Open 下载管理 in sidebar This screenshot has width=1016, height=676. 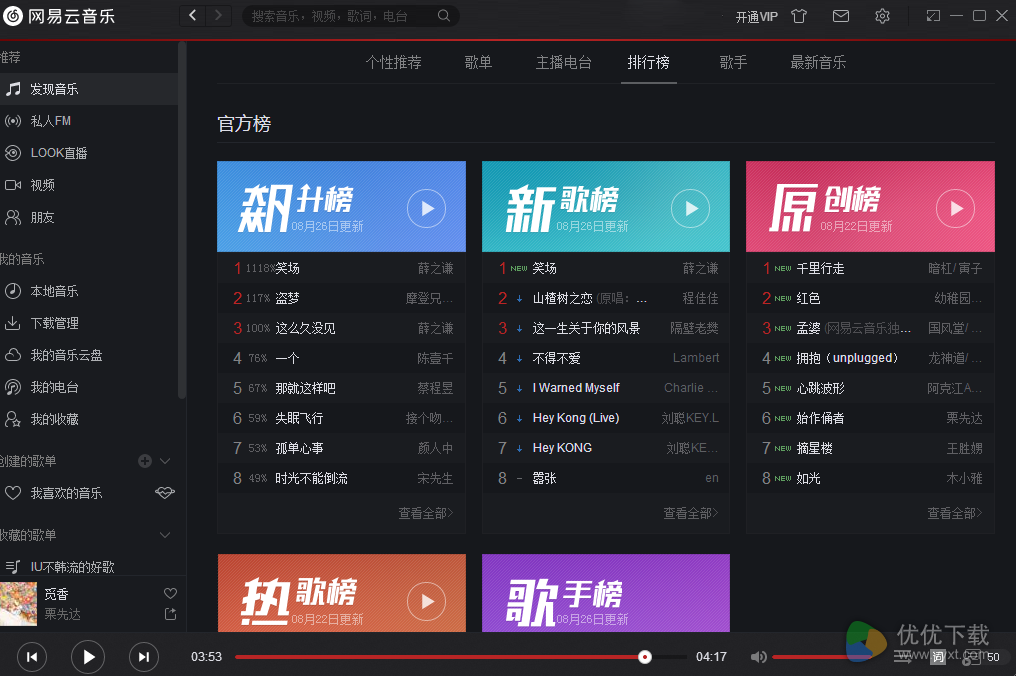click(89, 323)
